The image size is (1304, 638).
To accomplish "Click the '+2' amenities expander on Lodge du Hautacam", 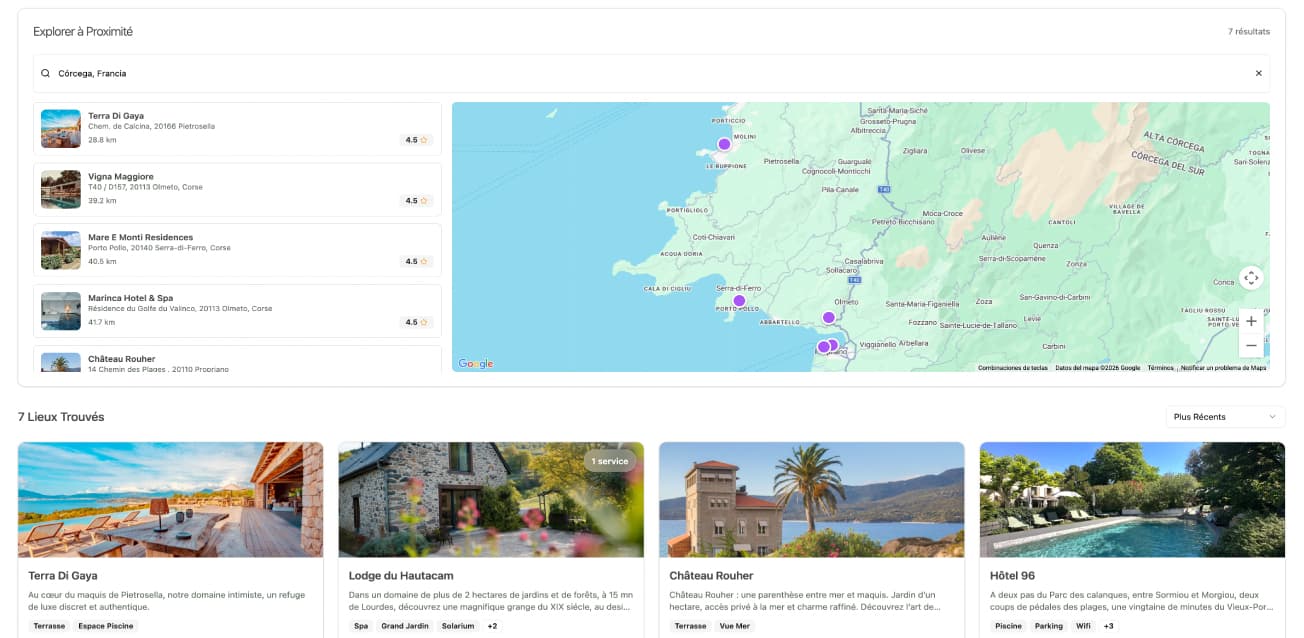I will pos(490,625).
